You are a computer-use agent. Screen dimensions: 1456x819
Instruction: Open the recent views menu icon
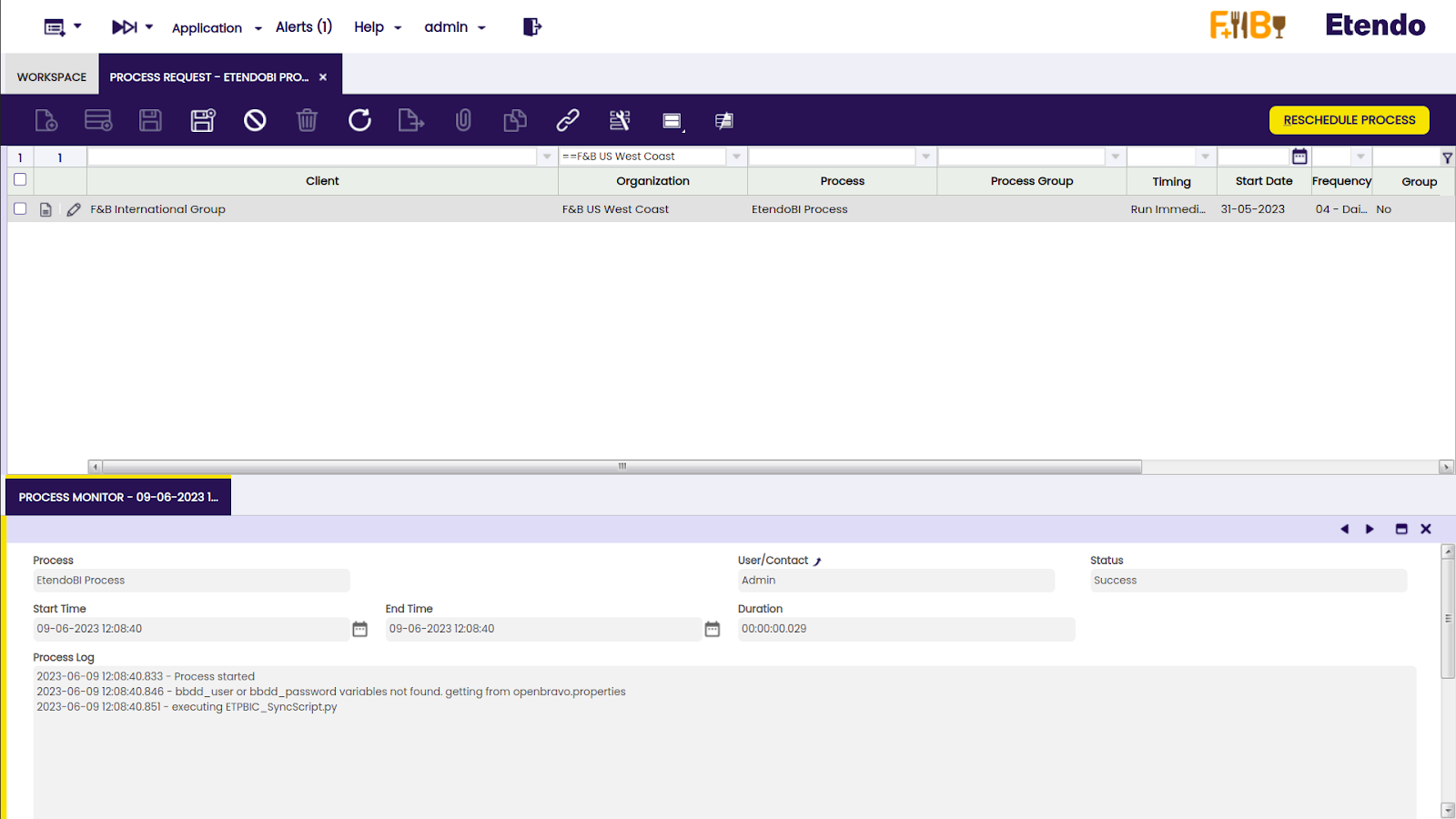pos(55,27)
